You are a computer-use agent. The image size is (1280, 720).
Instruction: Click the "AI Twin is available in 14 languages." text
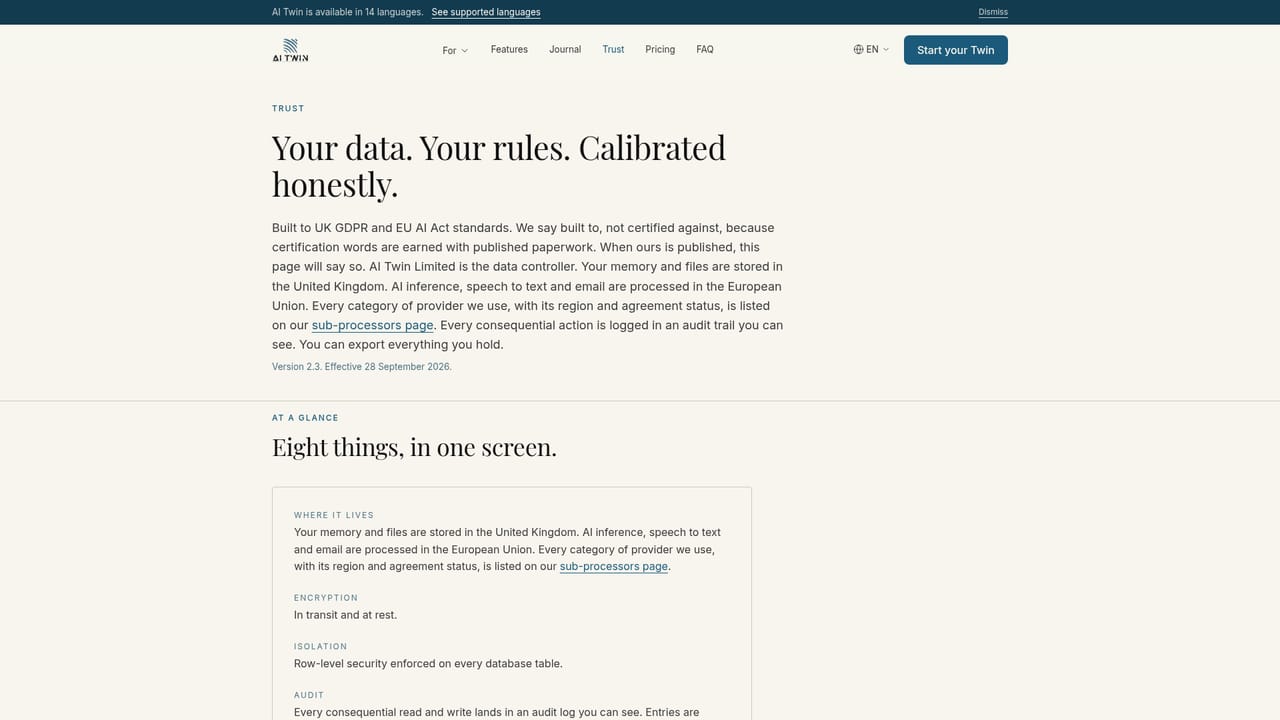tap(347, 12)
